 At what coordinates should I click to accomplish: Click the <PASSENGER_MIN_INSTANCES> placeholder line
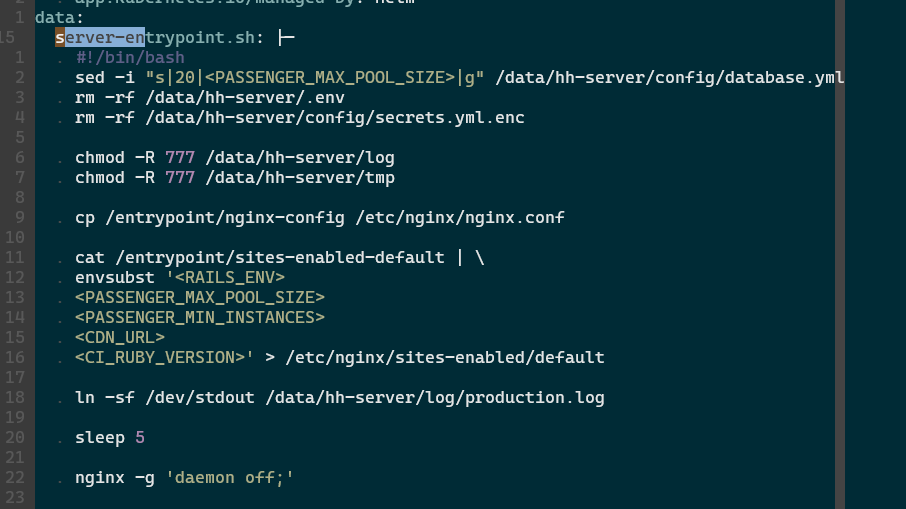(x=200, y=317)
